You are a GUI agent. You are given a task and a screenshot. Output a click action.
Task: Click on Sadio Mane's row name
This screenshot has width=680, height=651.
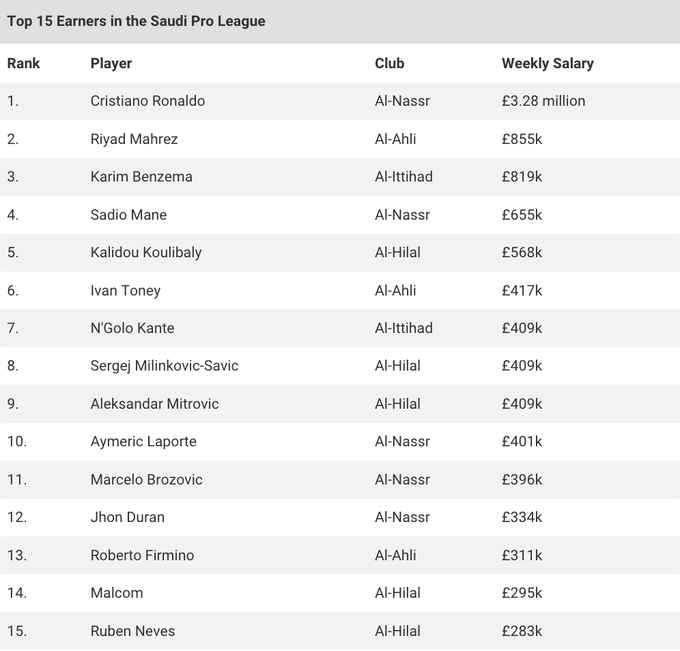coord(128,215)
